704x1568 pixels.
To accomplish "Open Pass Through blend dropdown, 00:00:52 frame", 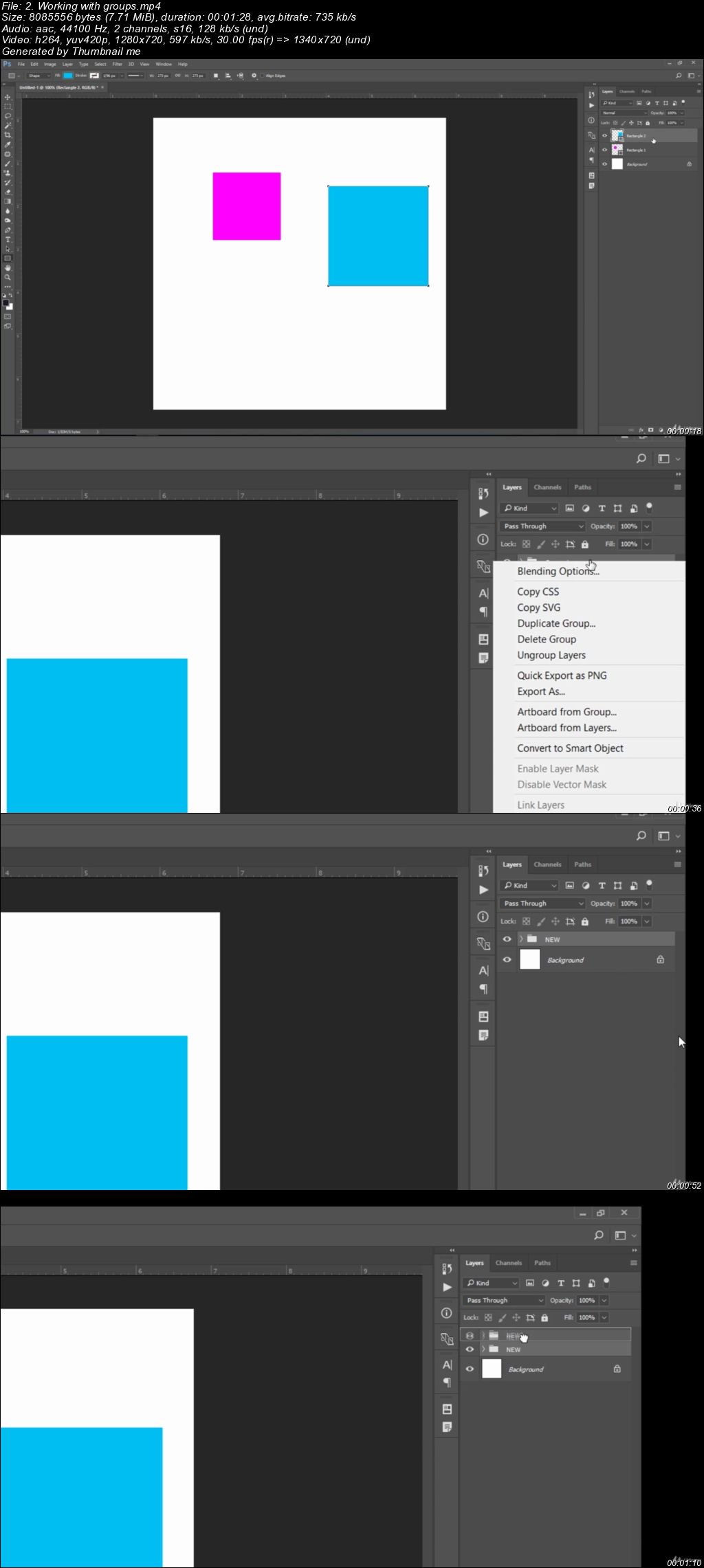I will pos(542,904).
